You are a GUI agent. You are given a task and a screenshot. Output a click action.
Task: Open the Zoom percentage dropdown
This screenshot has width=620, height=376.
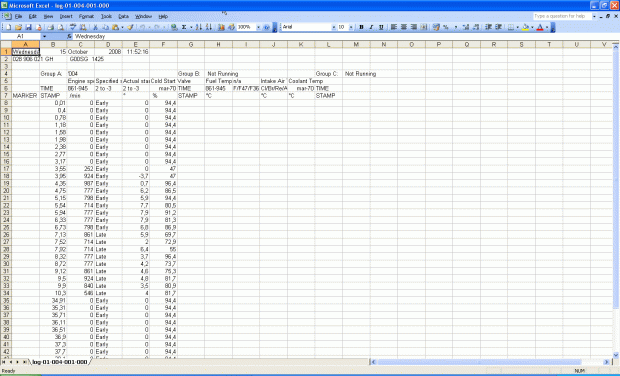point(258,27)
